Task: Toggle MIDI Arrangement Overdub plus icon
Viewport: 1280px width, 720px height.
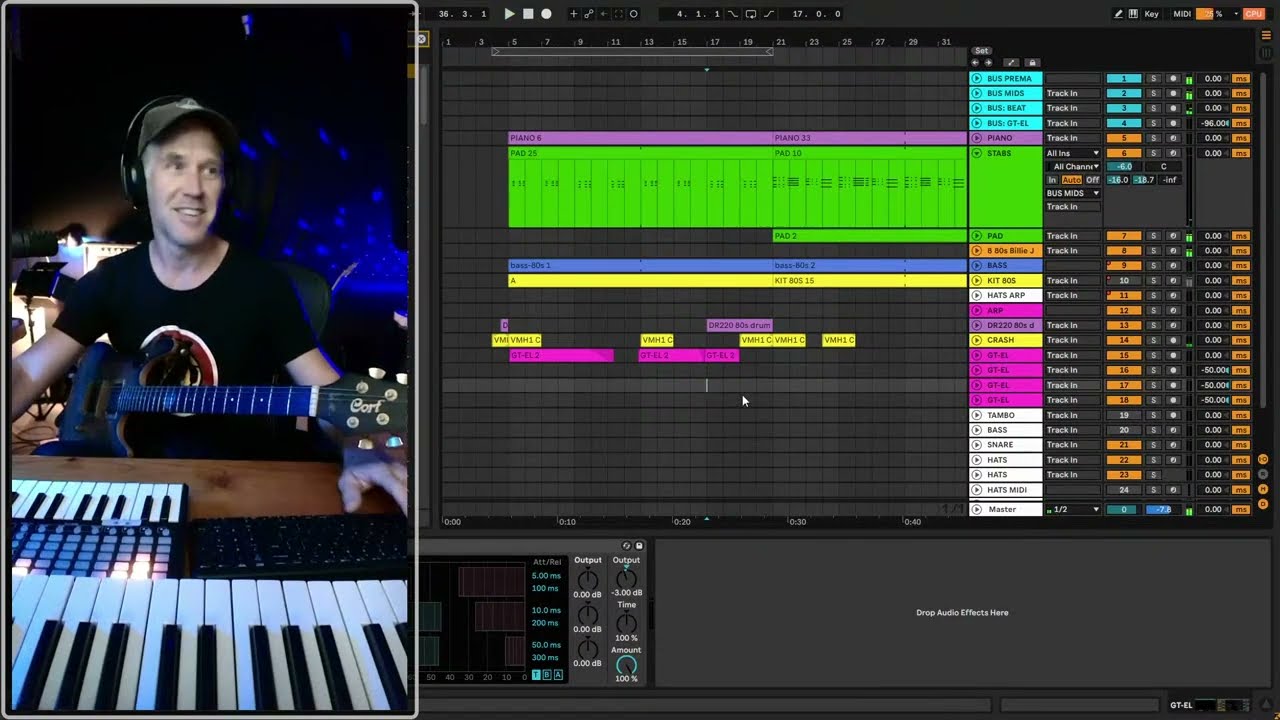Action: pyautogui.click(x=573, y=14)
